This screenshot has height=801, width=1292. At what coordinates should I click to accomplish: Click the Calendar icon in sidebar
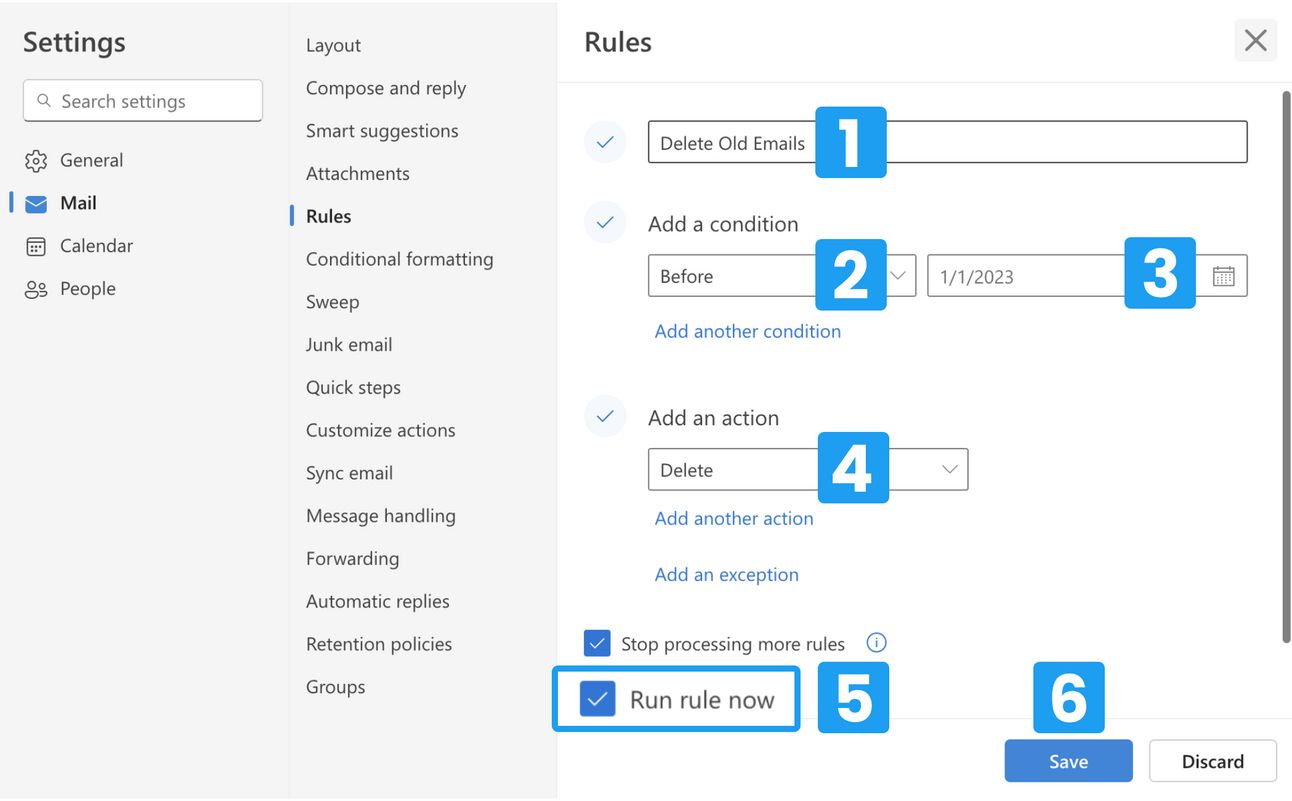coord(36,247)
